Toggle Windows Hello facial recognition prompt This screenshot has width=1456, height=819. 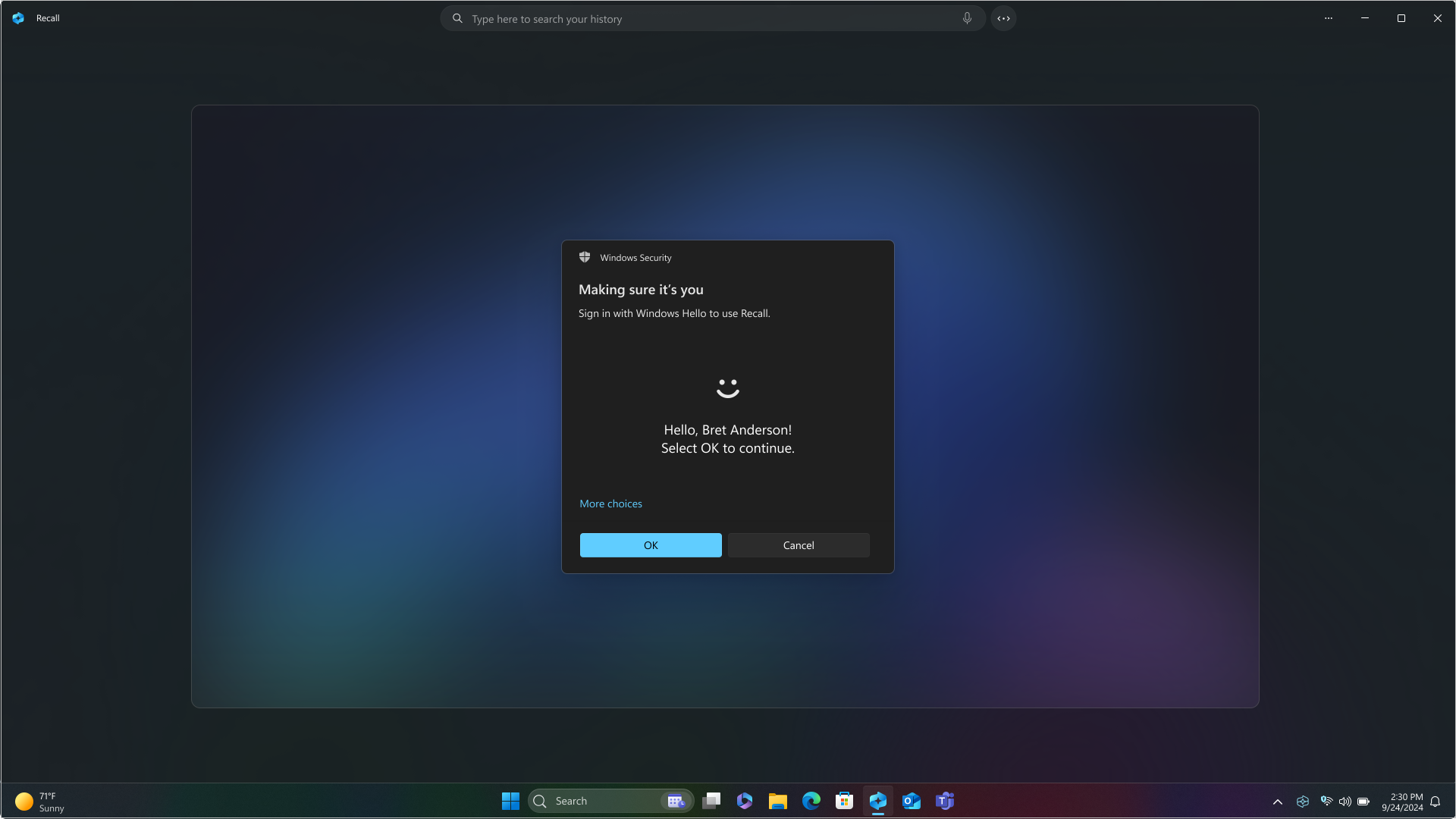pyautogui.click(x=727, y=388)
